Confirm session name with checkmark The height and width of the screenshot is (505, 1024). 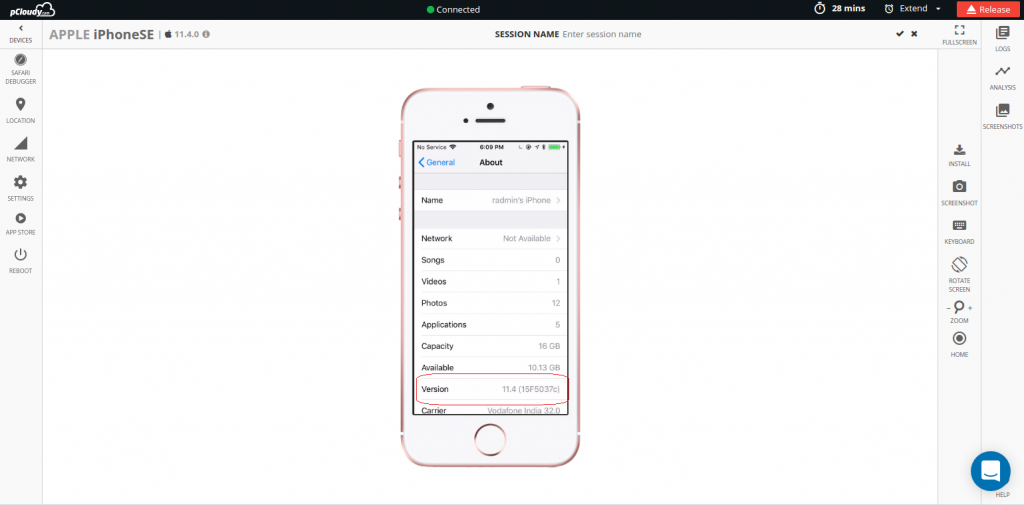pos(900,34)
